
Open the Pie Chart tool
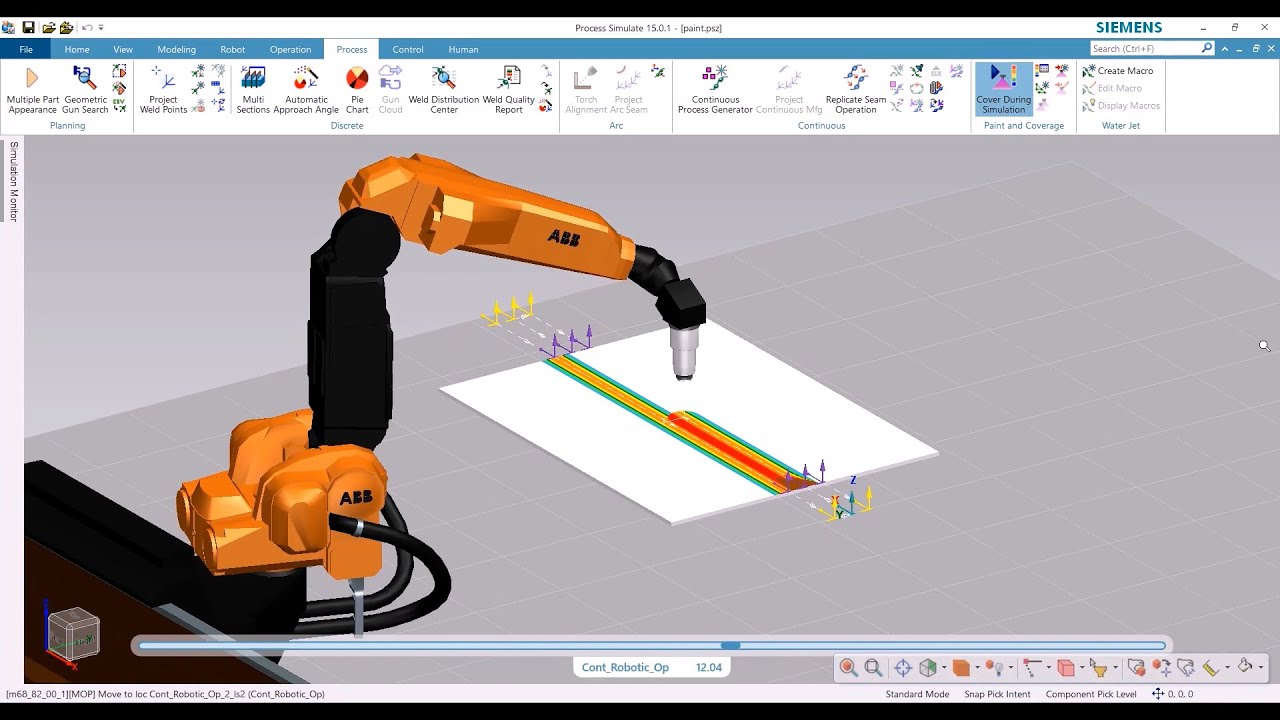[x=357, y=90]
